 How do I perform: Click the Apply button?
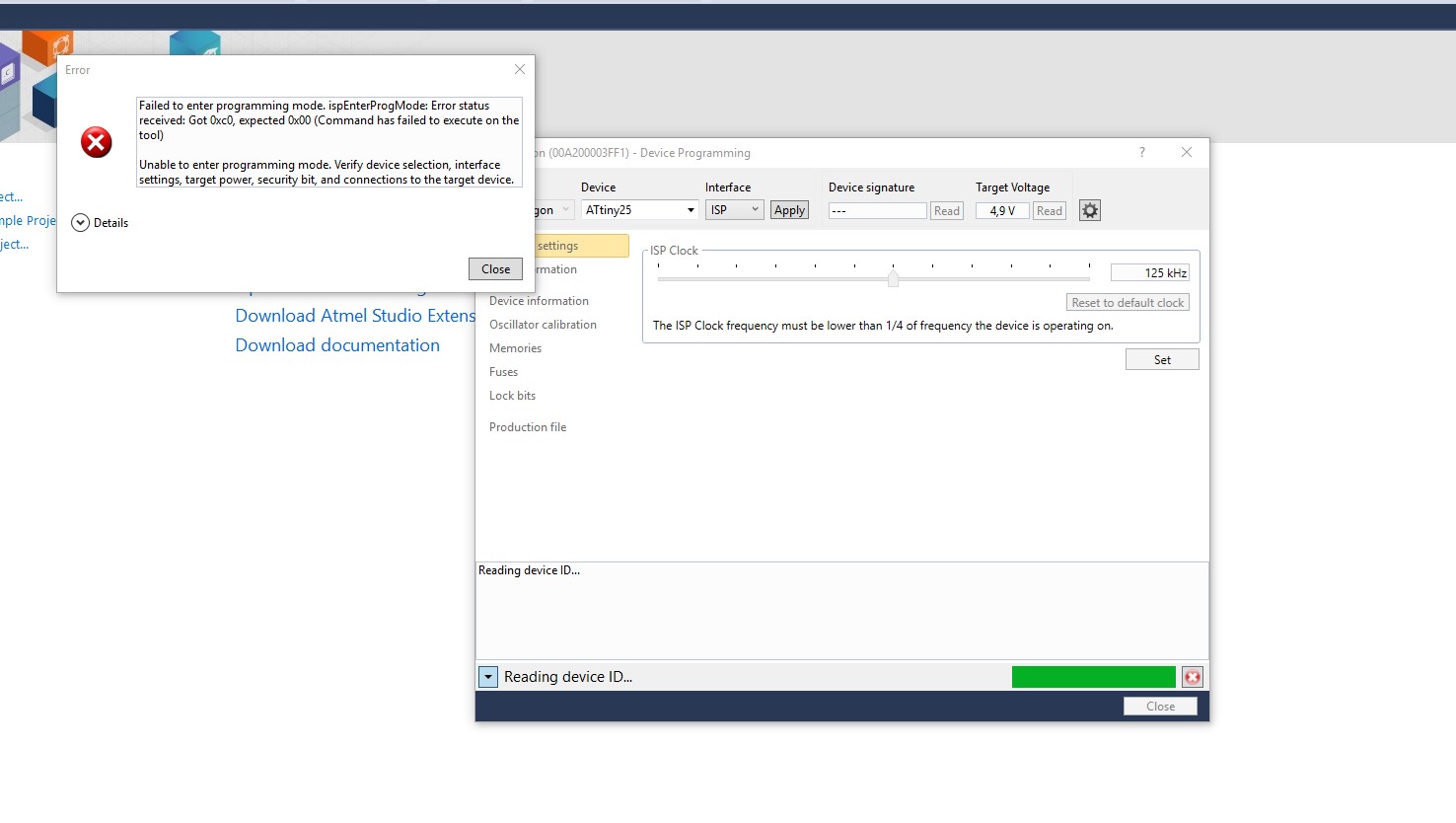[x=789, y=210]
